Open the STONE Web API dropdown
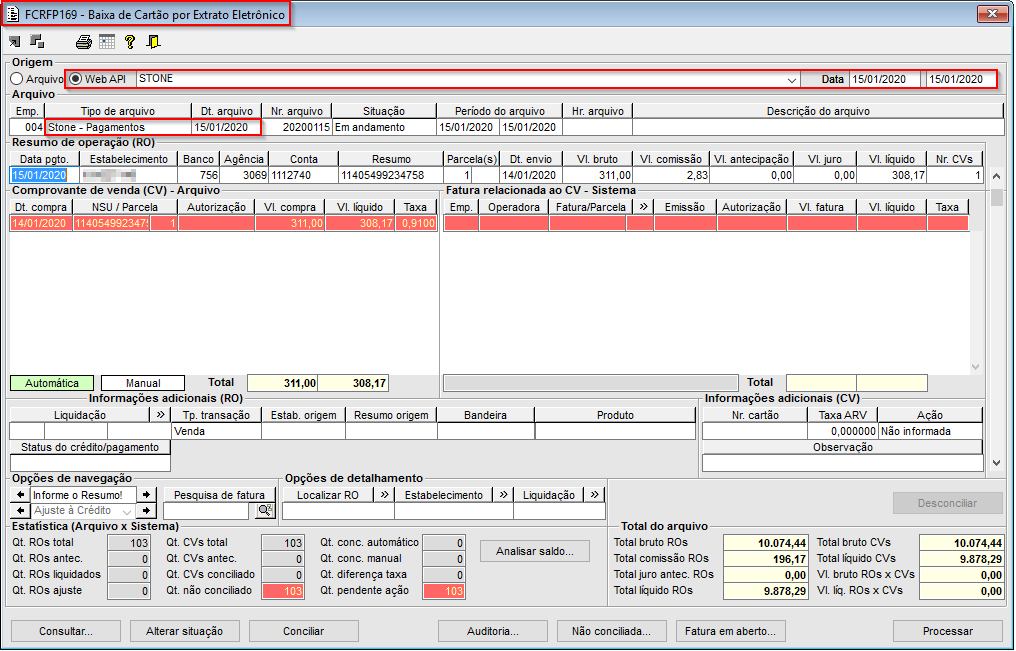Viewport: 1016px width, 651px height. [x=792, y=80]
